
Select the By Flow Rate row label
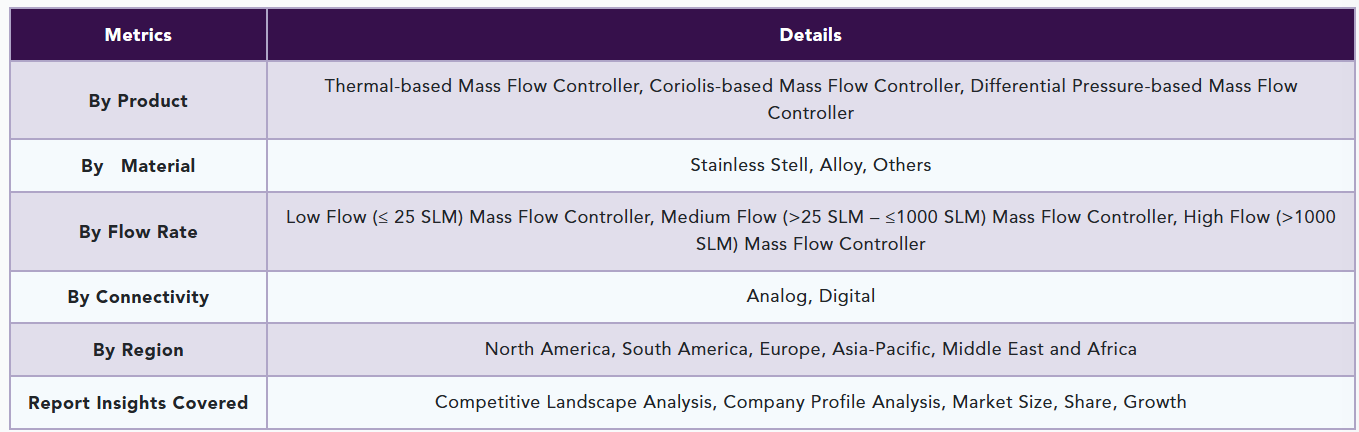pos(138,232)
